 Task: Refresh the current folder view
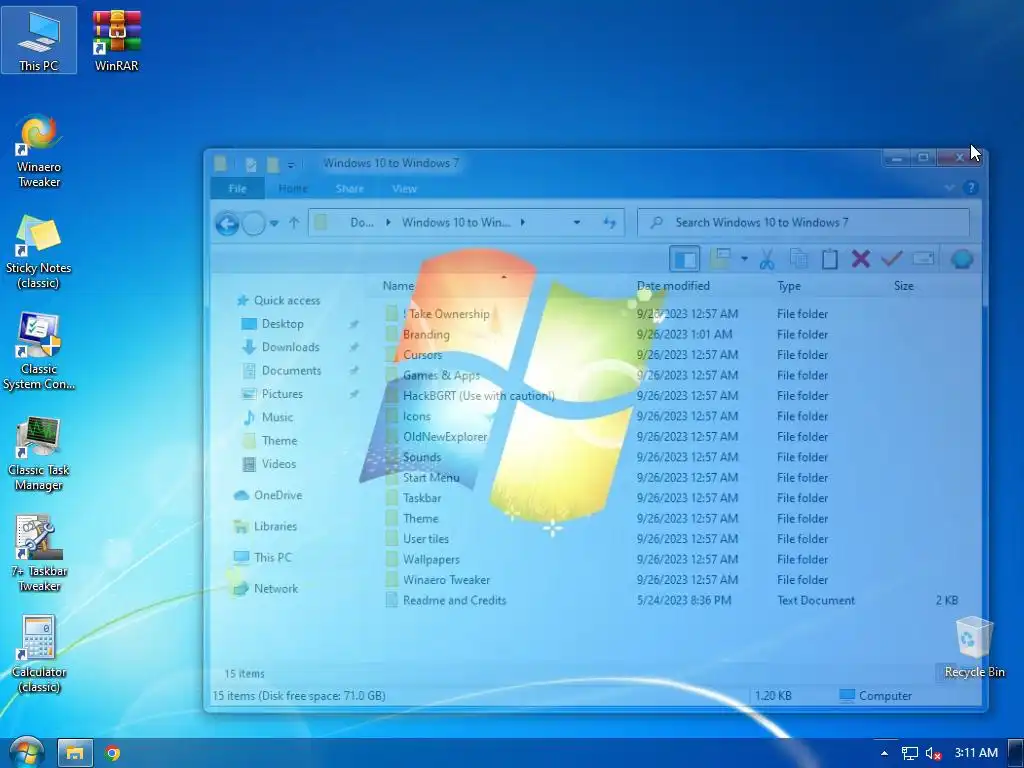point(609,223)
